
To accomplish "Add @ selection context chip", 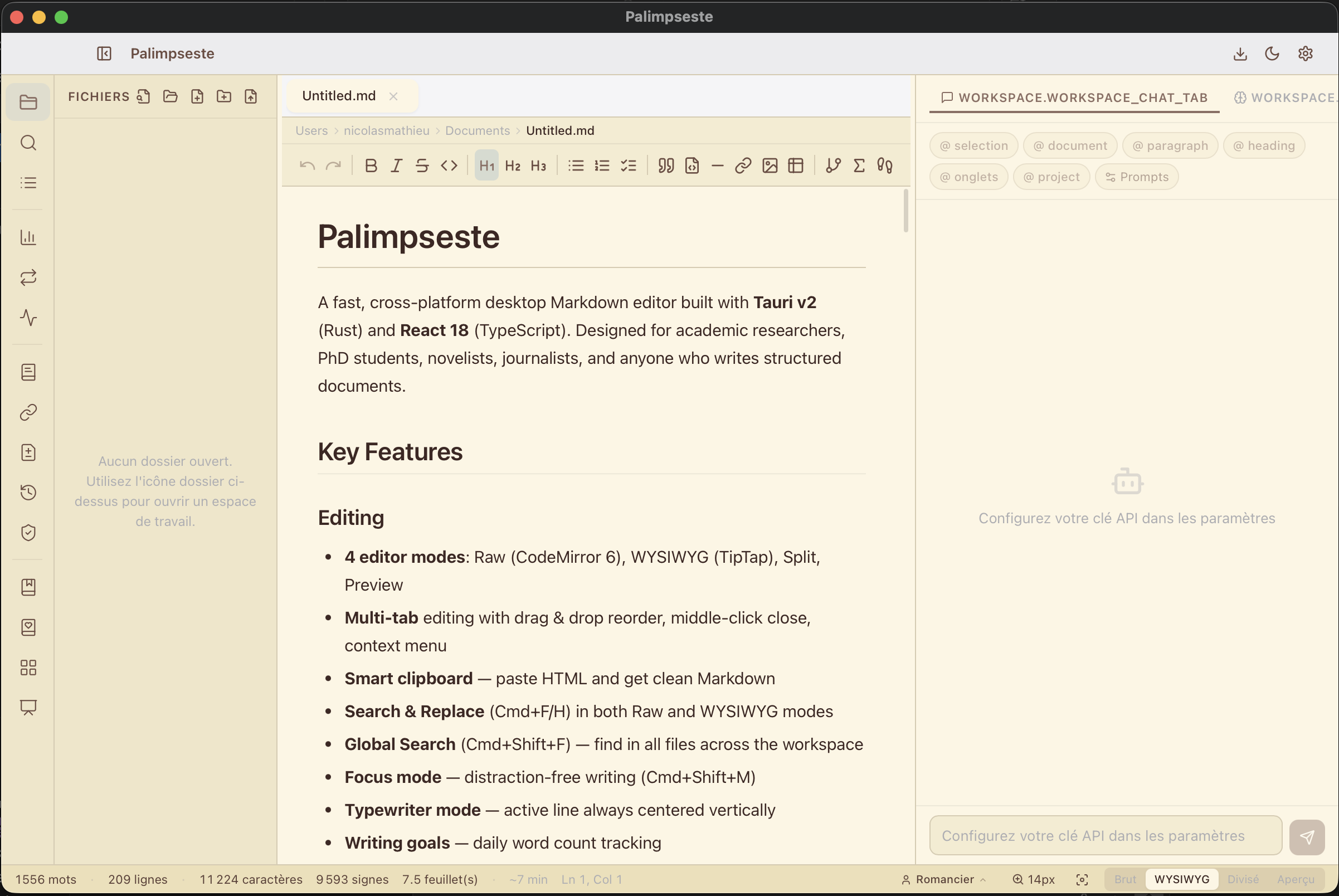I will [974, 146].
